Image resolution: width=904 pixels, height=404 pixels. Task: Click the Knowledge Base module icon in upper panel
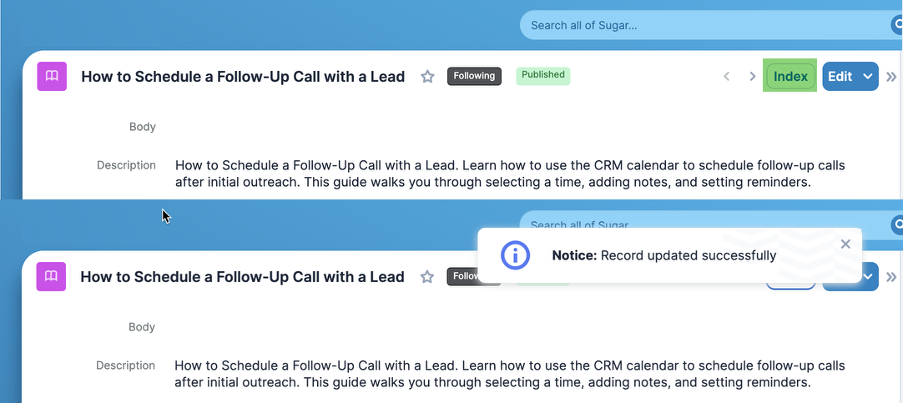(x=51, y=77)
